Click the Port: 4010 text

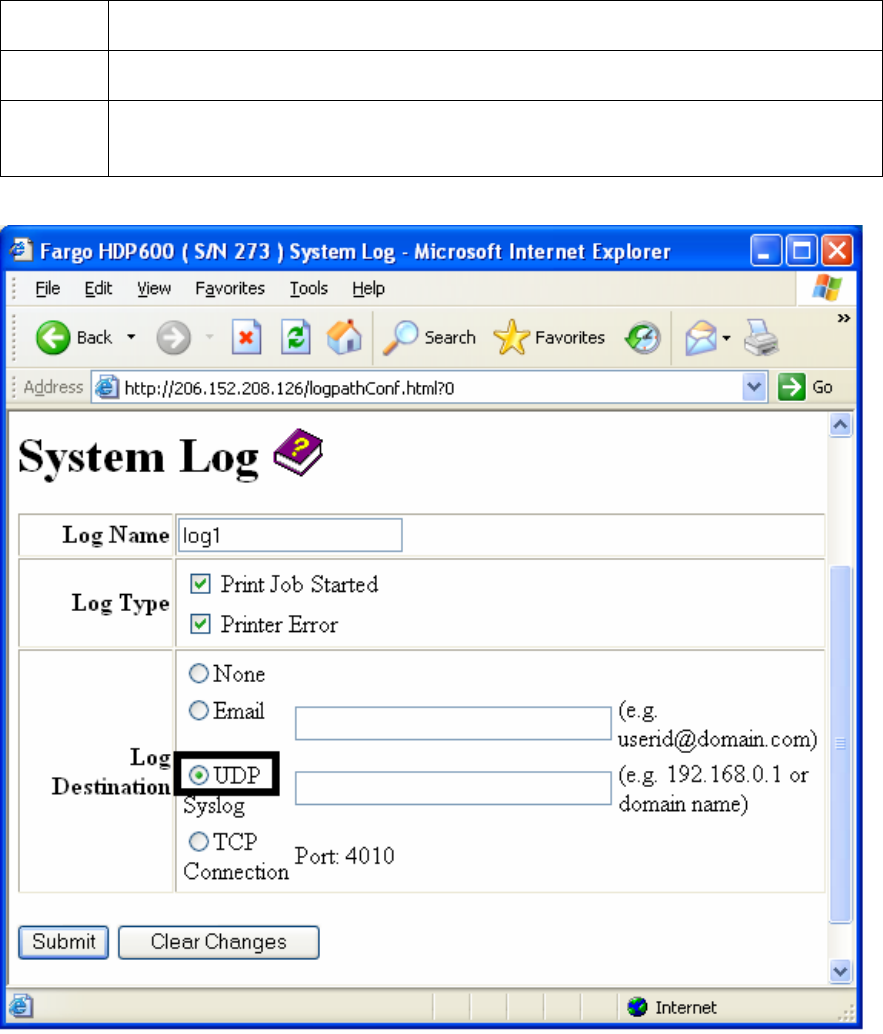coord(345,856)
